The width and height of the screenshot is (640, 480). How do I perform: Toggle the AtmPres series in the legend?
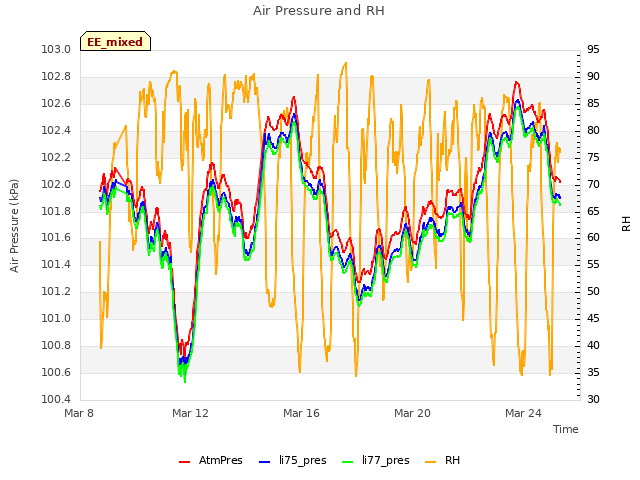[211, 460]
